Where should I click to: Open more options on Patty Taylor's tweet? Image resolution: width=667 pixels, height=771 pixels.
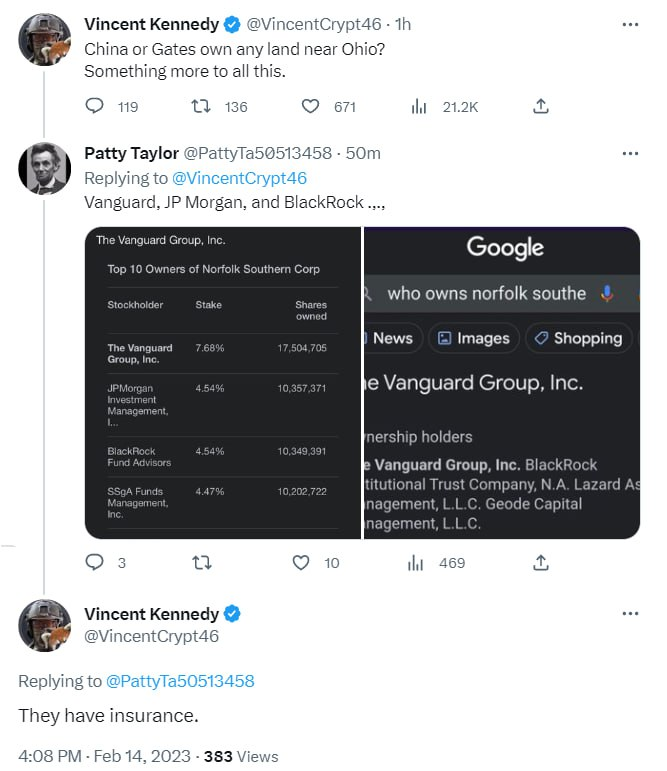click(630, 153)
